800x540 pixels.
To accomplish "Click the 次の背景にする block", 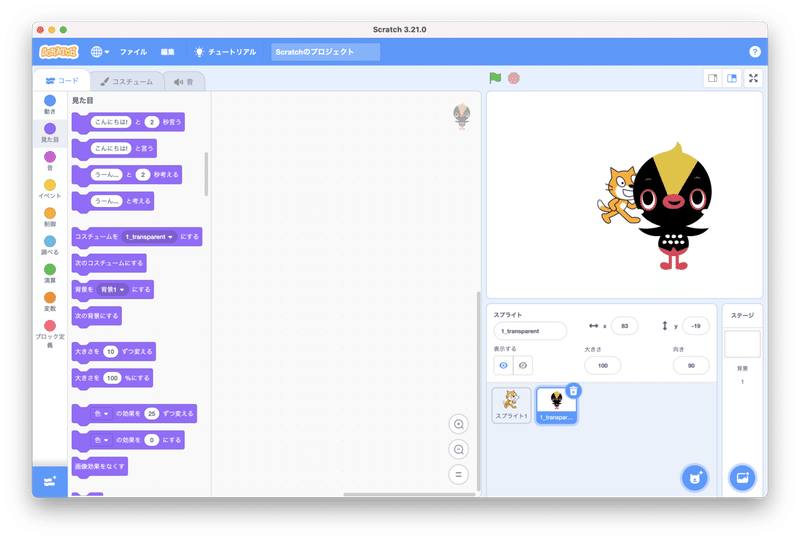I will tap(96, 316).
